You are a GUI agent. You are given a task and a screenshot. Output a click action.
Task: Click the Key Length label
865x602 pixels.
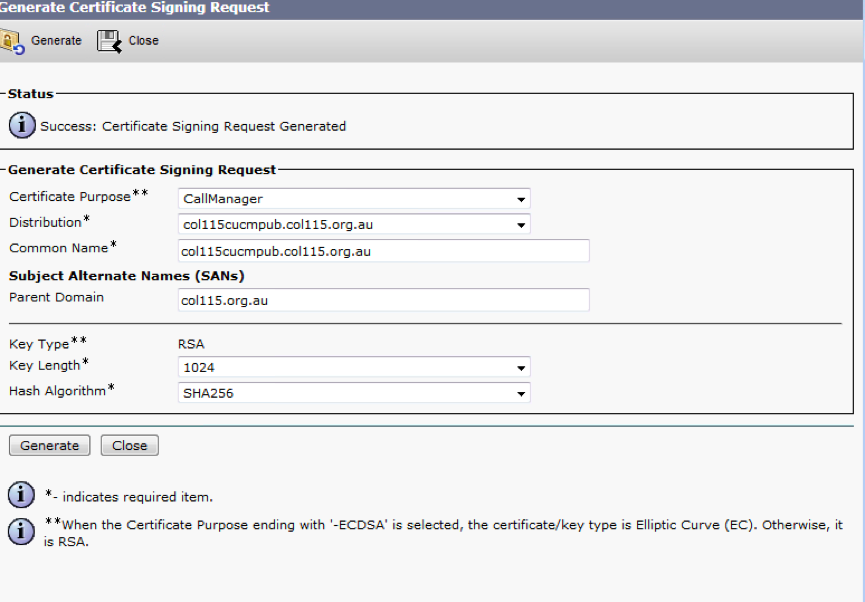coord(49,365)
